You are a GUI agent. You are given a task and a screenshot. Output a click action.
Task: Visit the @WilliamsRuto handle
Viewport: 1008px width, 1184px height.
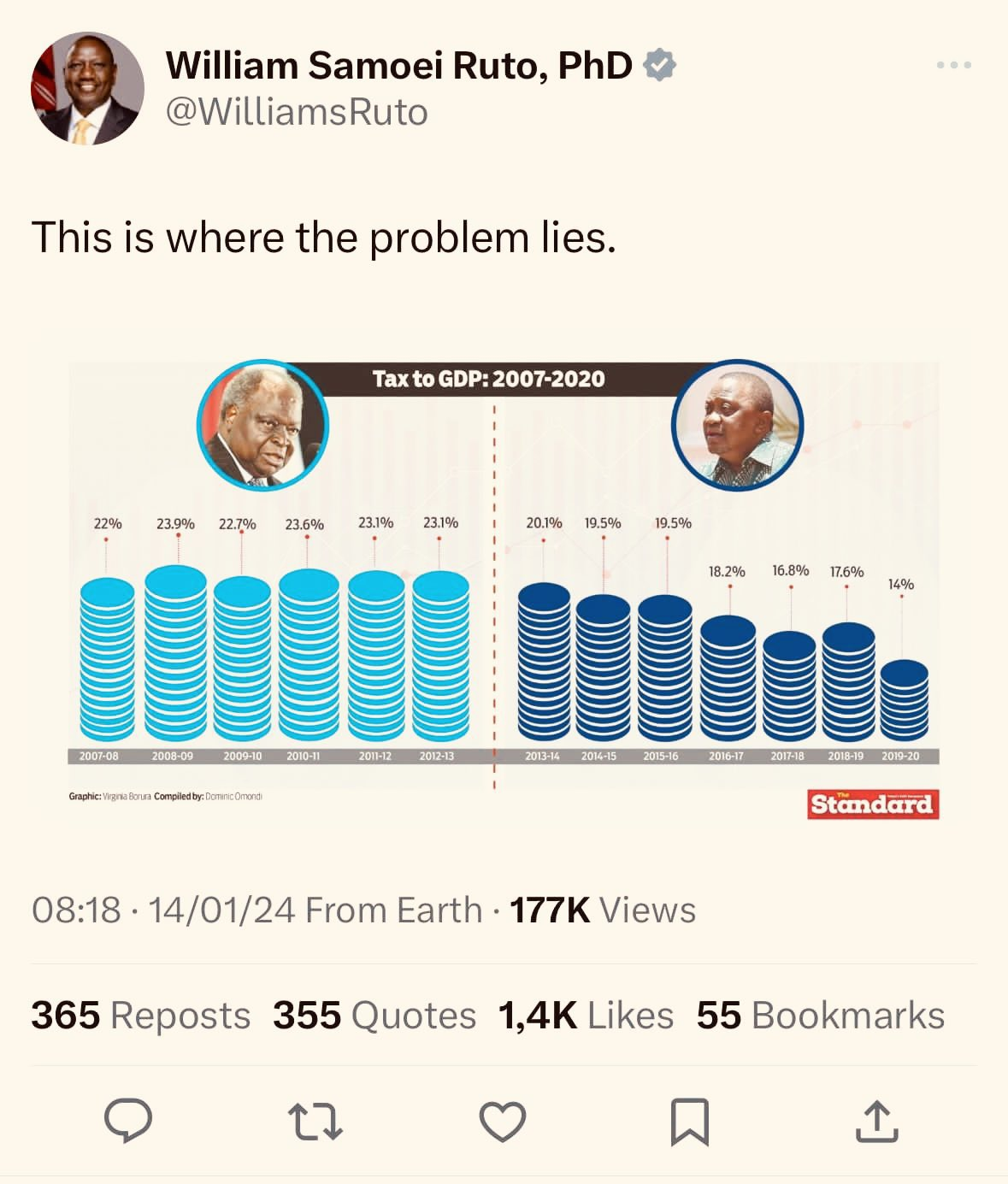297,112
